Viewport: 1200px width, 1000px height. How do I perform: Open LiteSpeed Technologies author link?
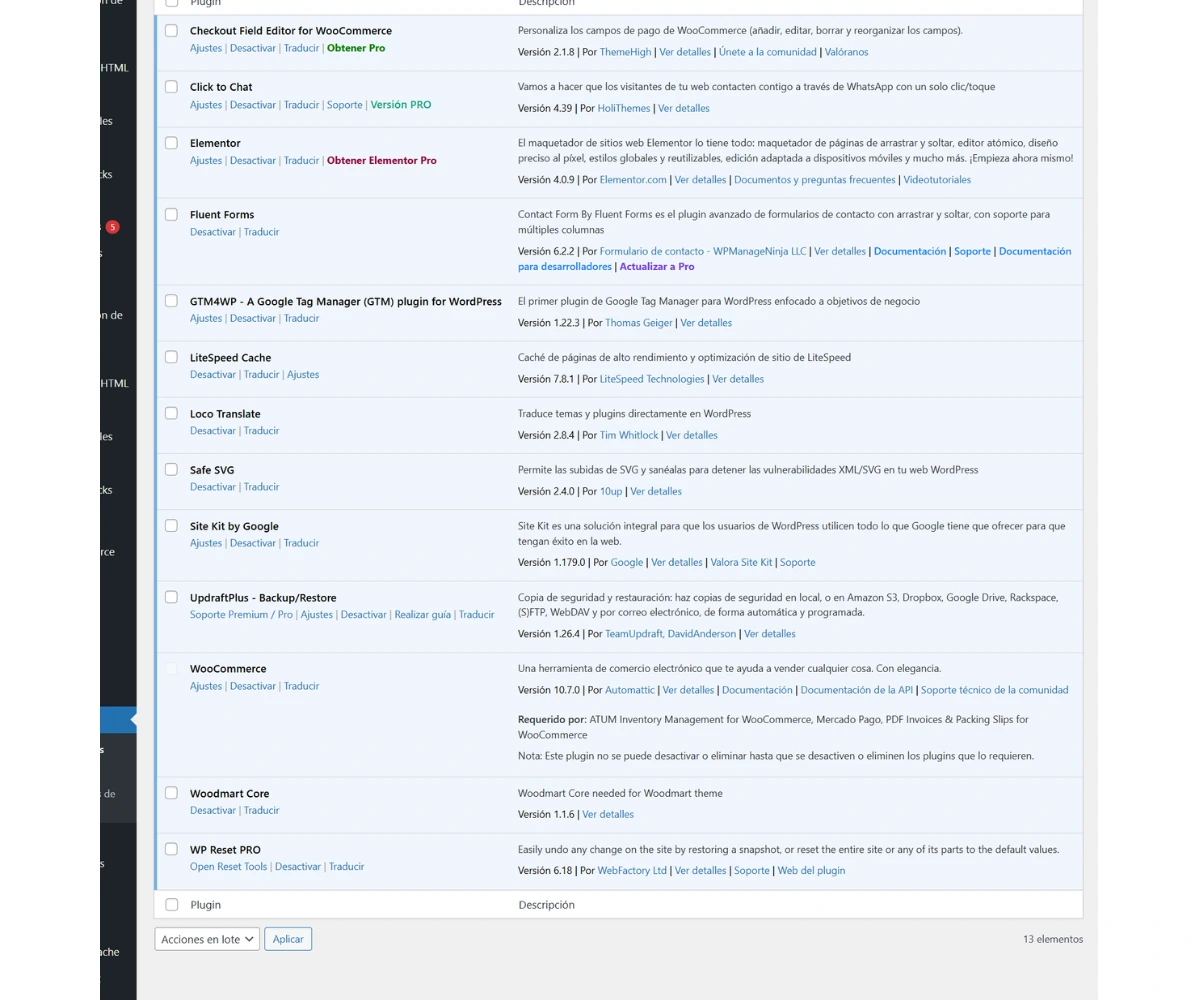(652, 379)
